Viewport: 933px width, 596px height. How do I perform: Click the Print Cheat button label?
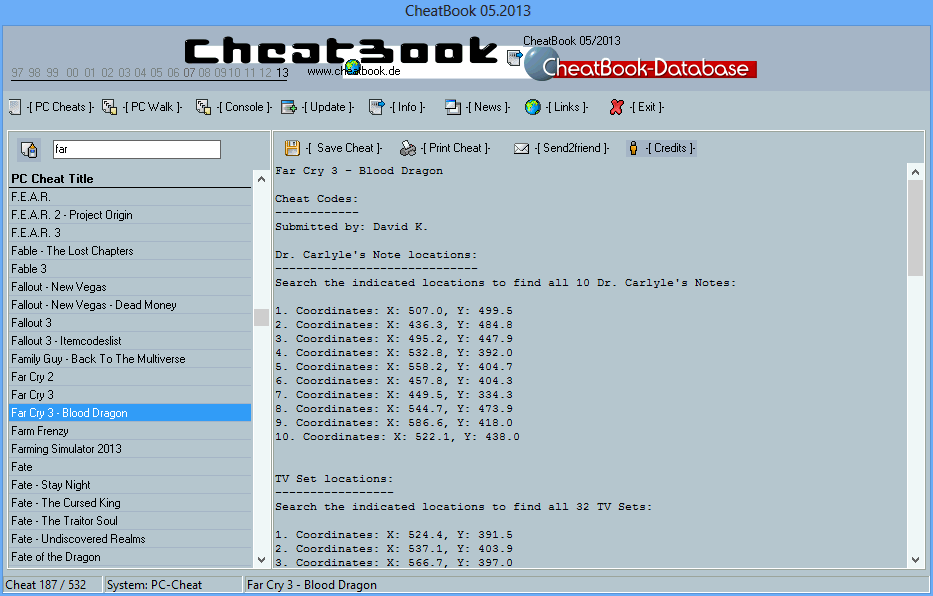456,148
